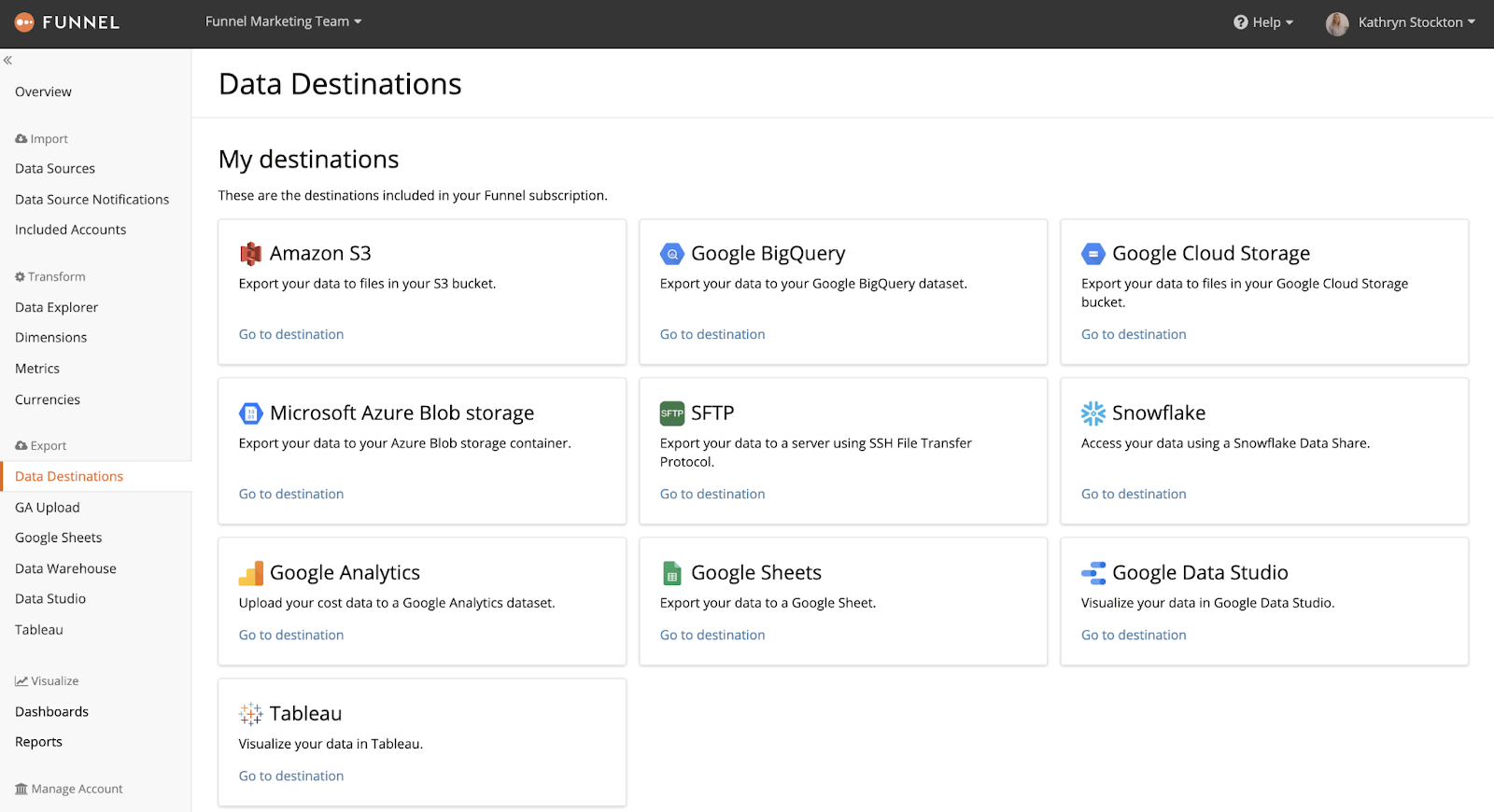The image size is (1494, 812).
Task: Click Kathryn Stockton's profile avatar
Action: [x=1337, y=23]
